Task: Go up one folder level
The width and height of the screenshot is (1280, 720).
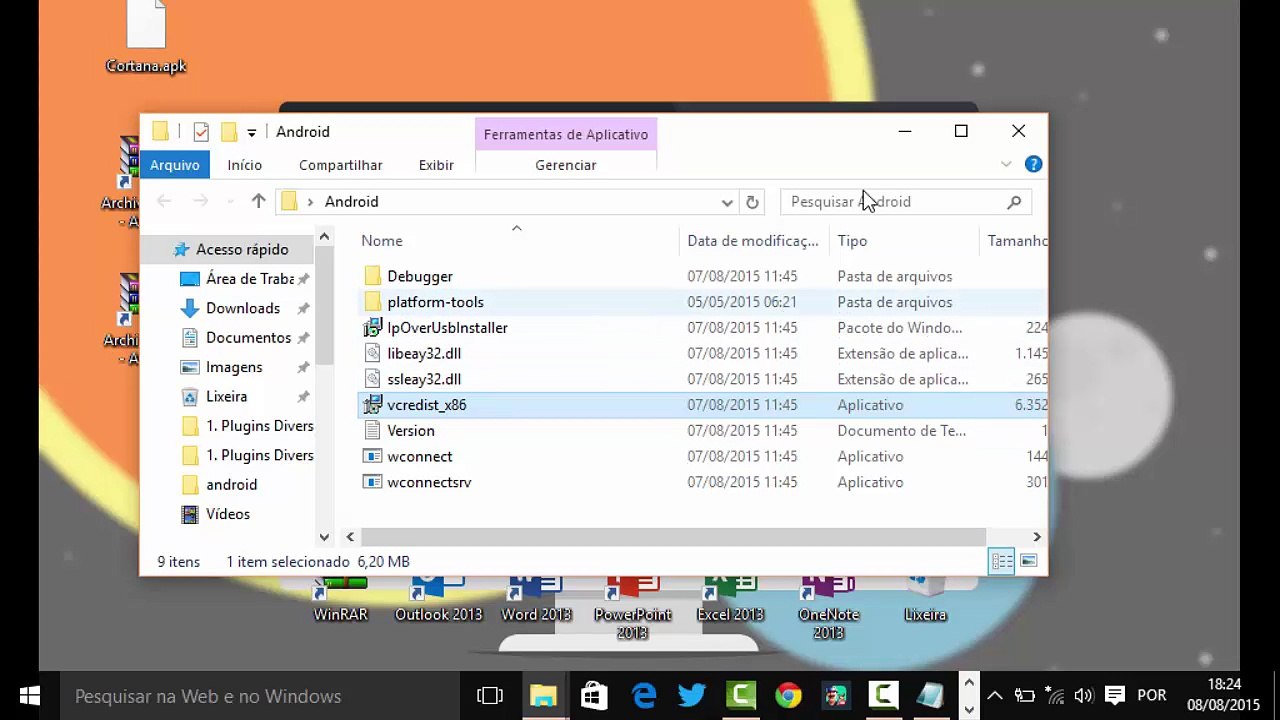Action: point(258,201)
